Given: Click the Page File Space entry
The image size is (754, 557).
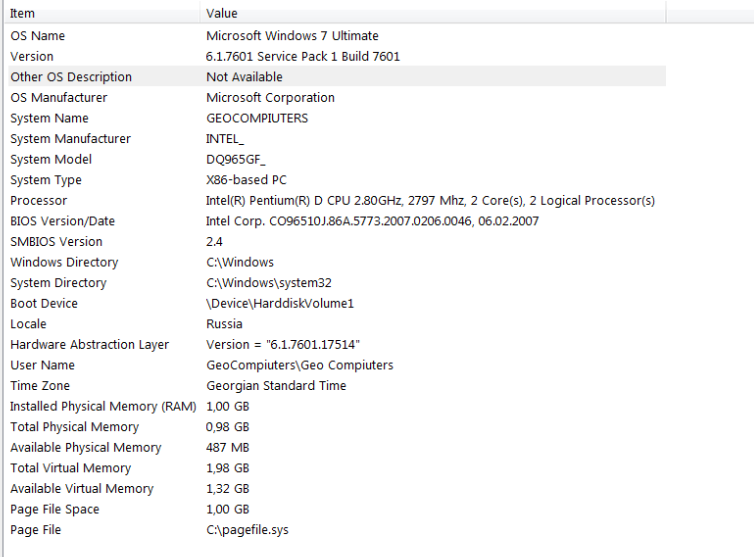Looking at the screenshot, I should click(55, 509).
